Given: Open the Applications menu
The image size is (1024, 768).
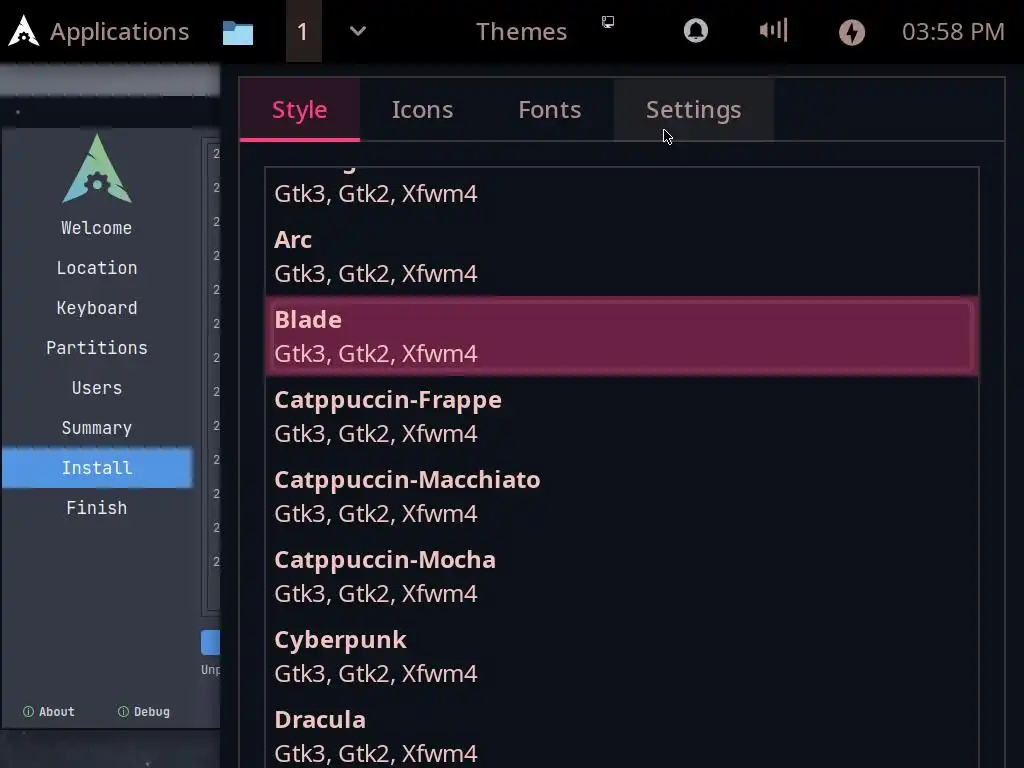Looking at the screenshot, I should coord(120,31).
